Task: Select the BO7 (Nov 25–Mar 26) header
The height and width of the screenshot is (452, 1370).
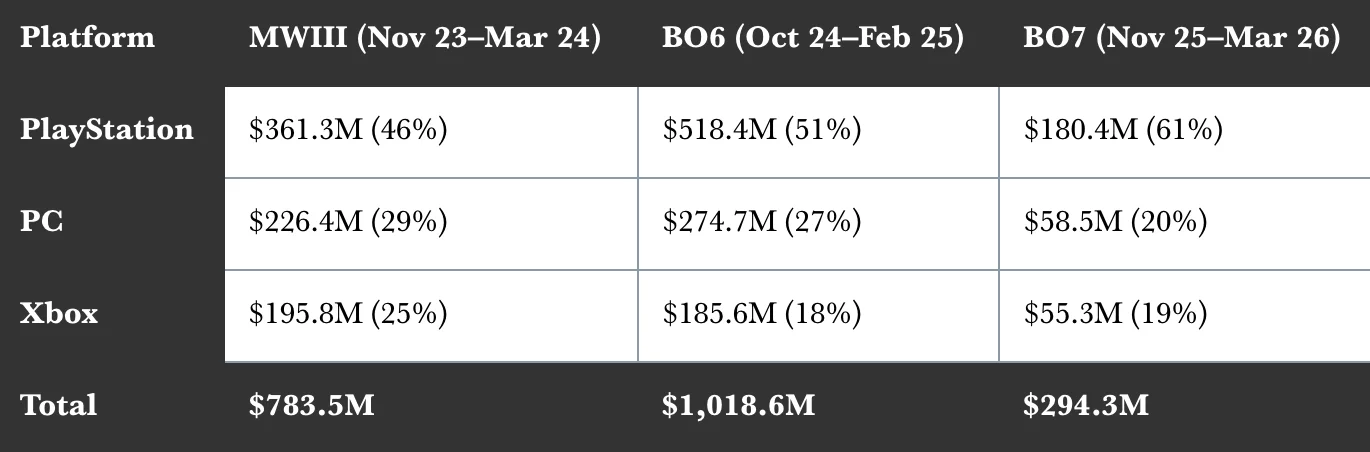Action: (1181, 38)
